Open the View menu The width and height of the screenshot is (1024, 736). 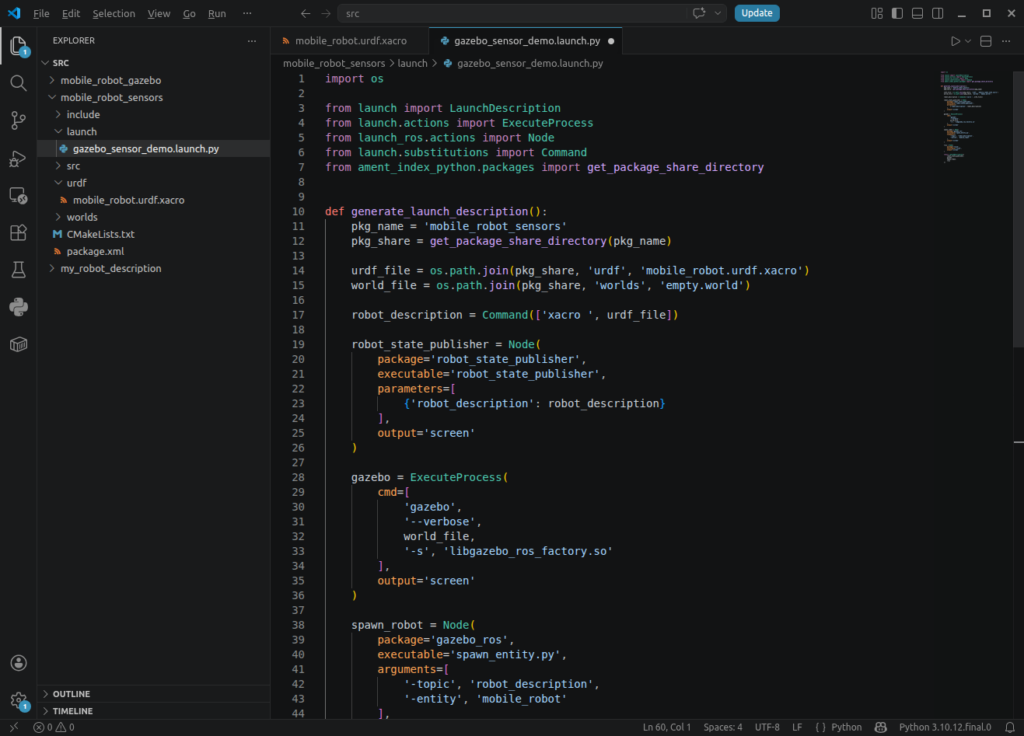(159, 13)
